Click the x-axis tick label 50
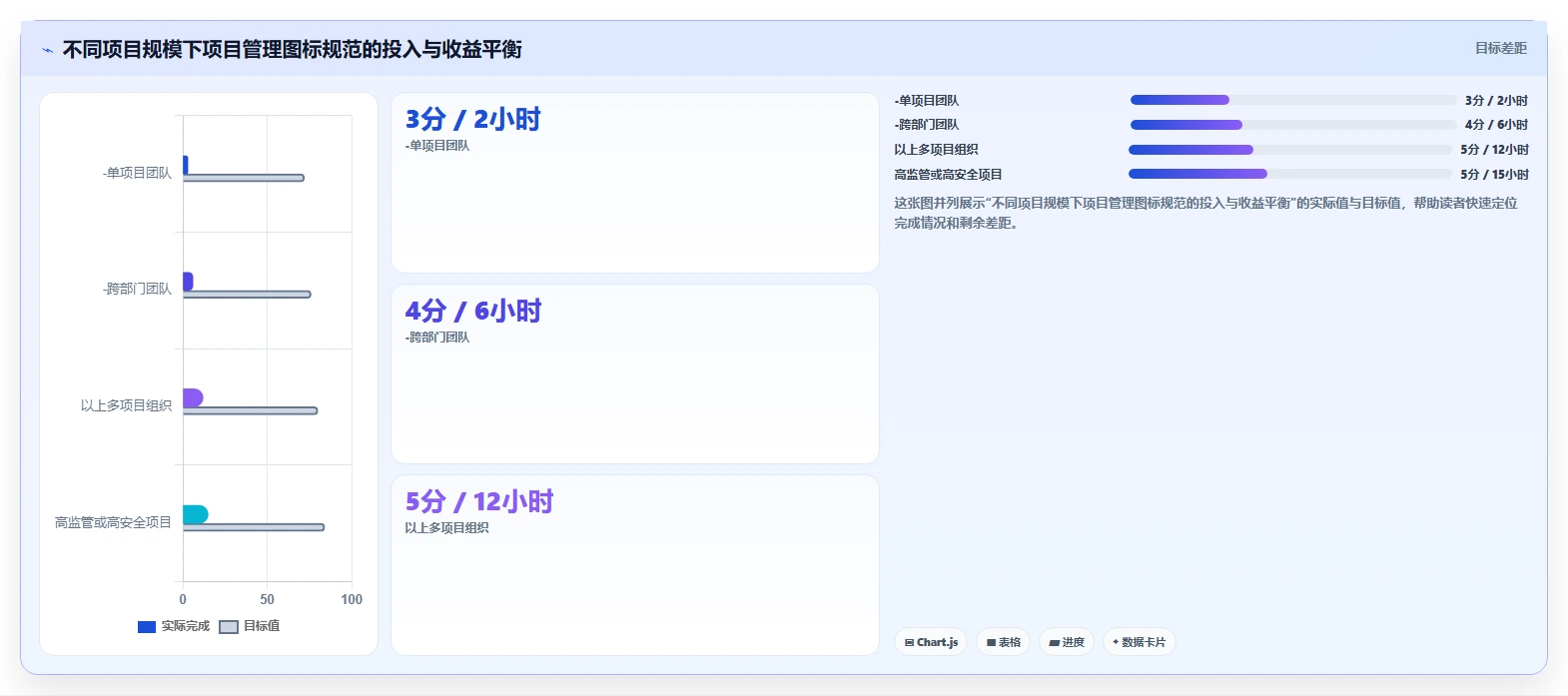The image size is (1568, 696). coord(267,600)
